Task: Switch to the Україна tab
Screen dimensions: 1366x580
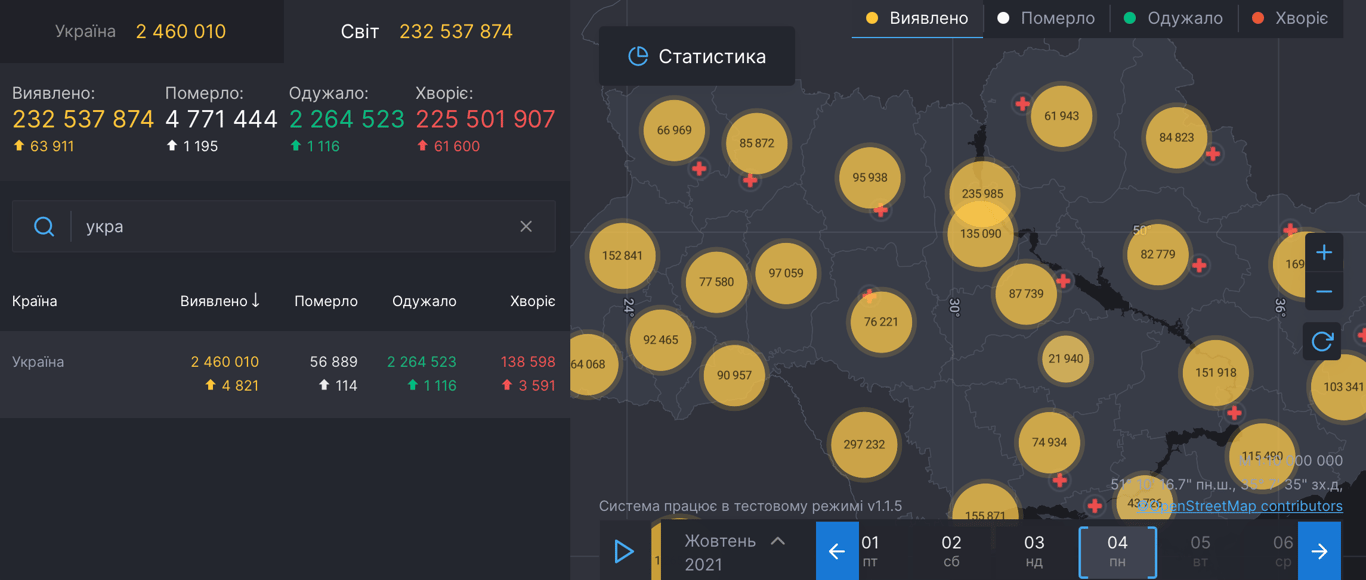Action: click(x=141, y=31)
